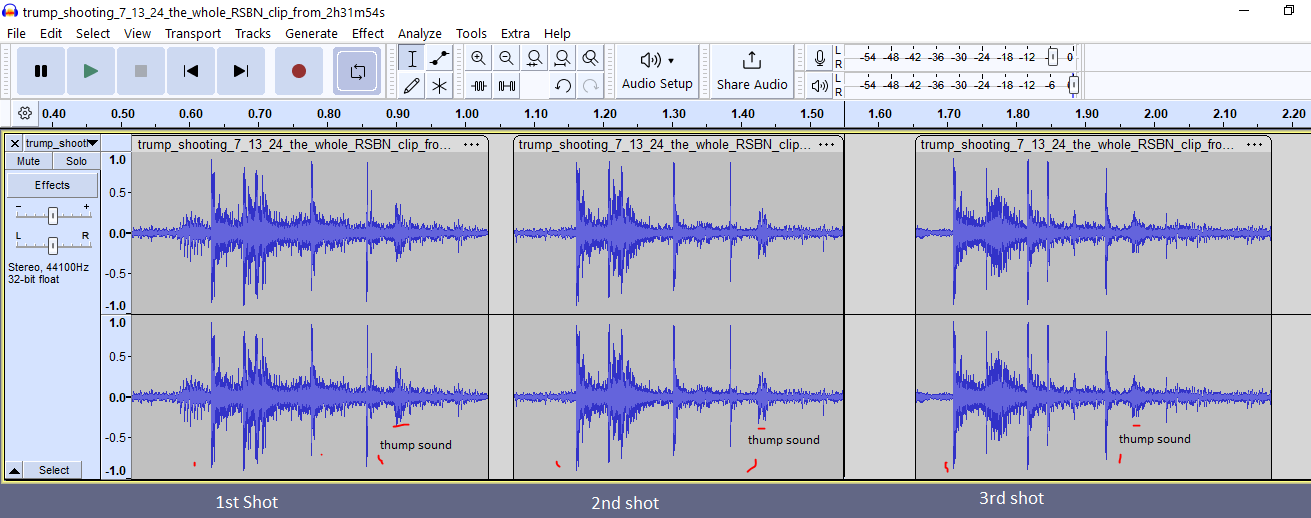Select the Envelope tool
Viewport: 1311px width, 518px height.
pyautogui.click(x=439, y=58)
